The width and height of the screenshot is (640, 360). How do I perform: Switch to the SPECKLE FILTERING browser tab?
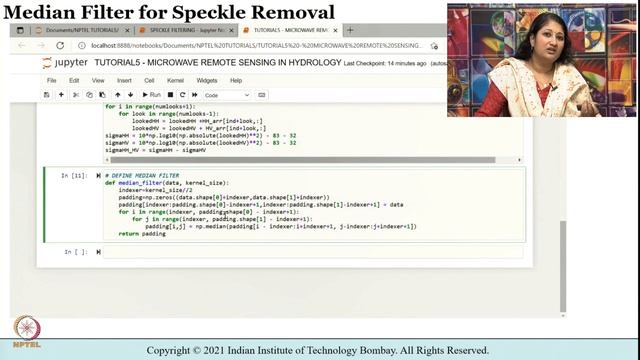tap(186, 30)
